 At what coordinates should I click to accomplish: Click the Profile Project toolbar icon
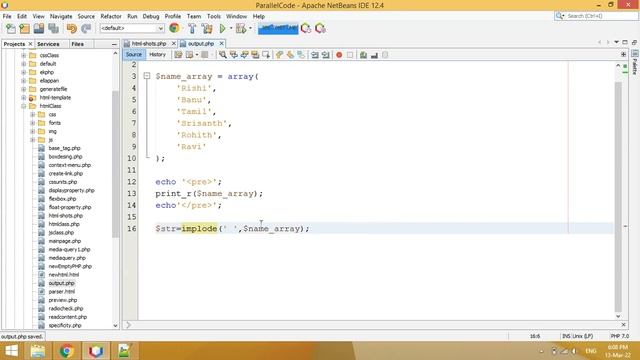point(306,29)
